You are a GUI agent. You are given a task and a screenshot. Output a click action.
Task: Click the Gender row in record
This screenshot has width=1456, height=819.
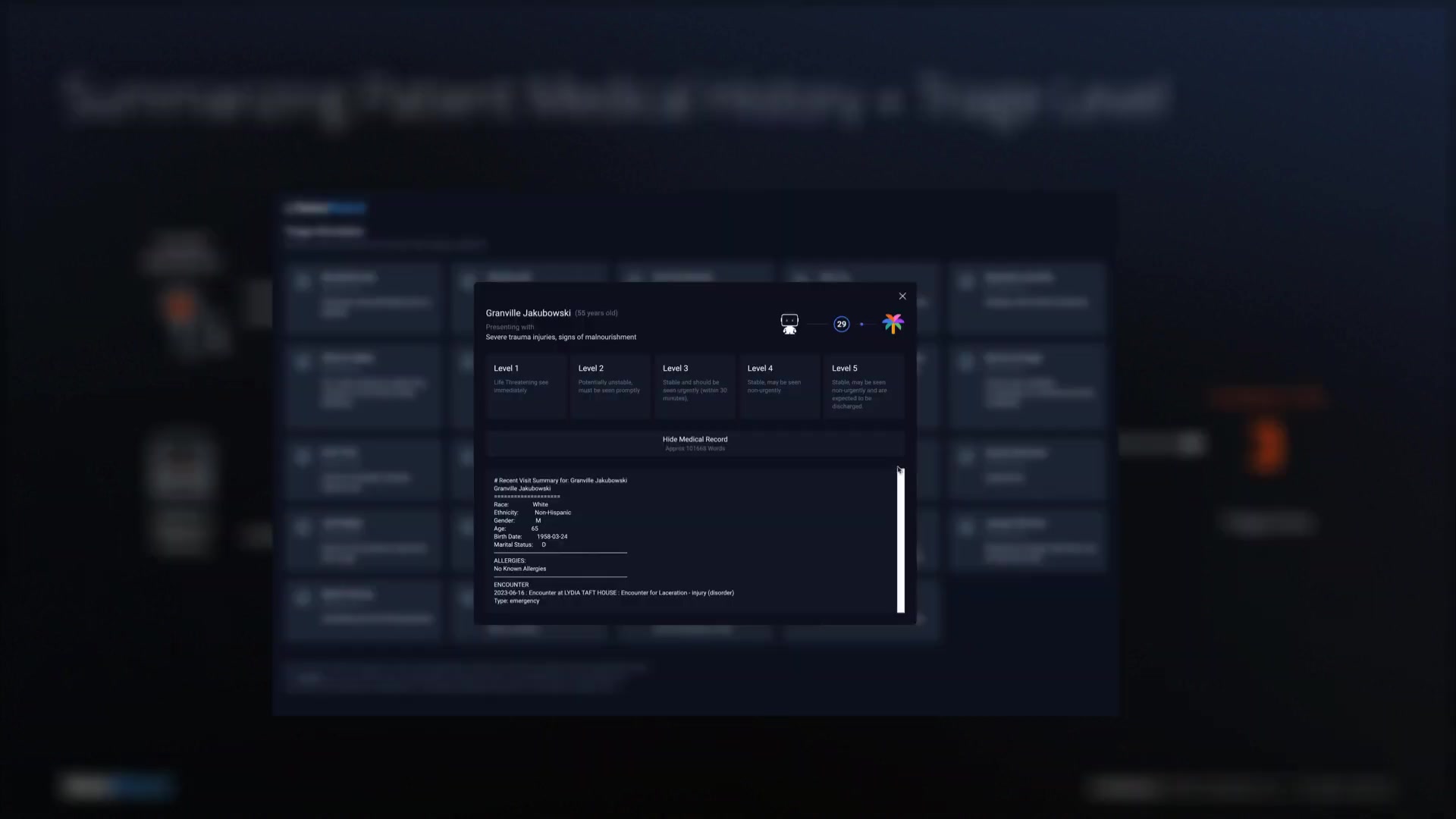tap(517, 520)
